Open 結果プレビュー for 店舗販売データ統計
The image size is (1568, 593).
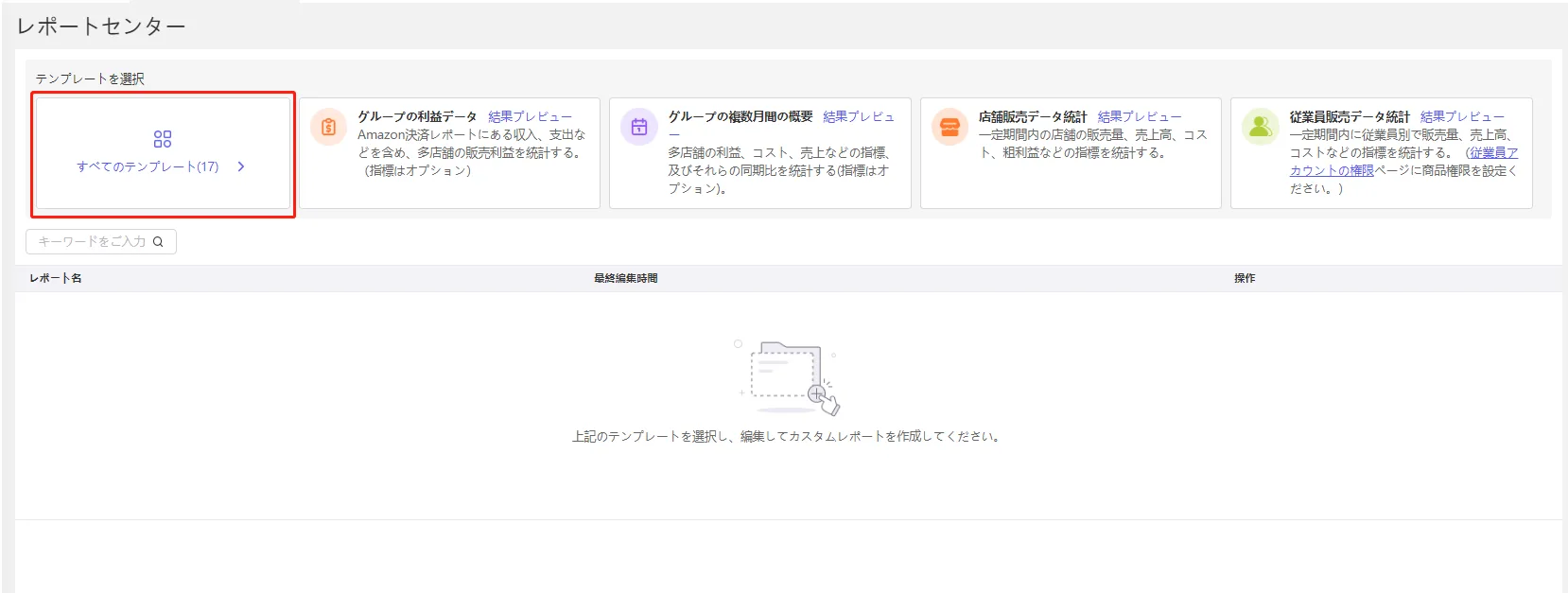click(1140, 116)
